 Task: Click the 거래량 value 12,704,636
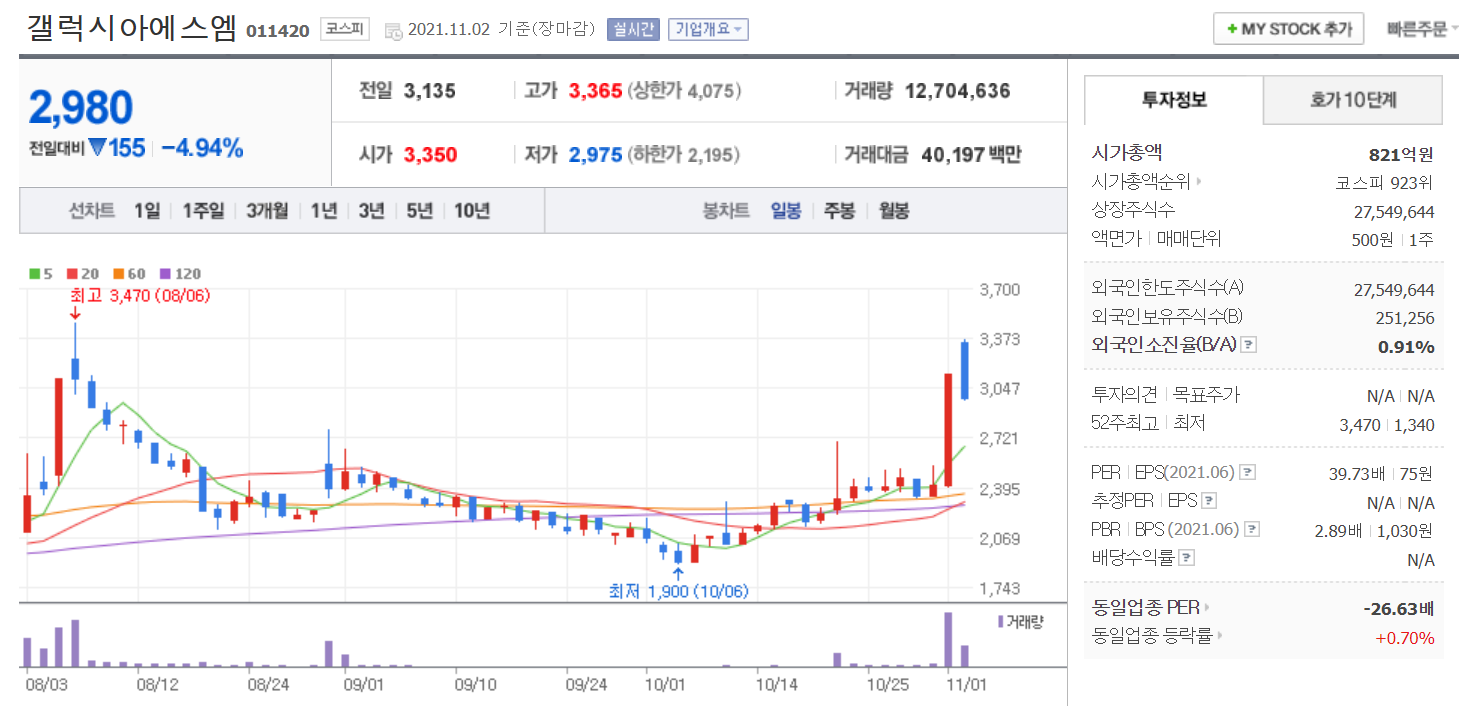point(958,91)
